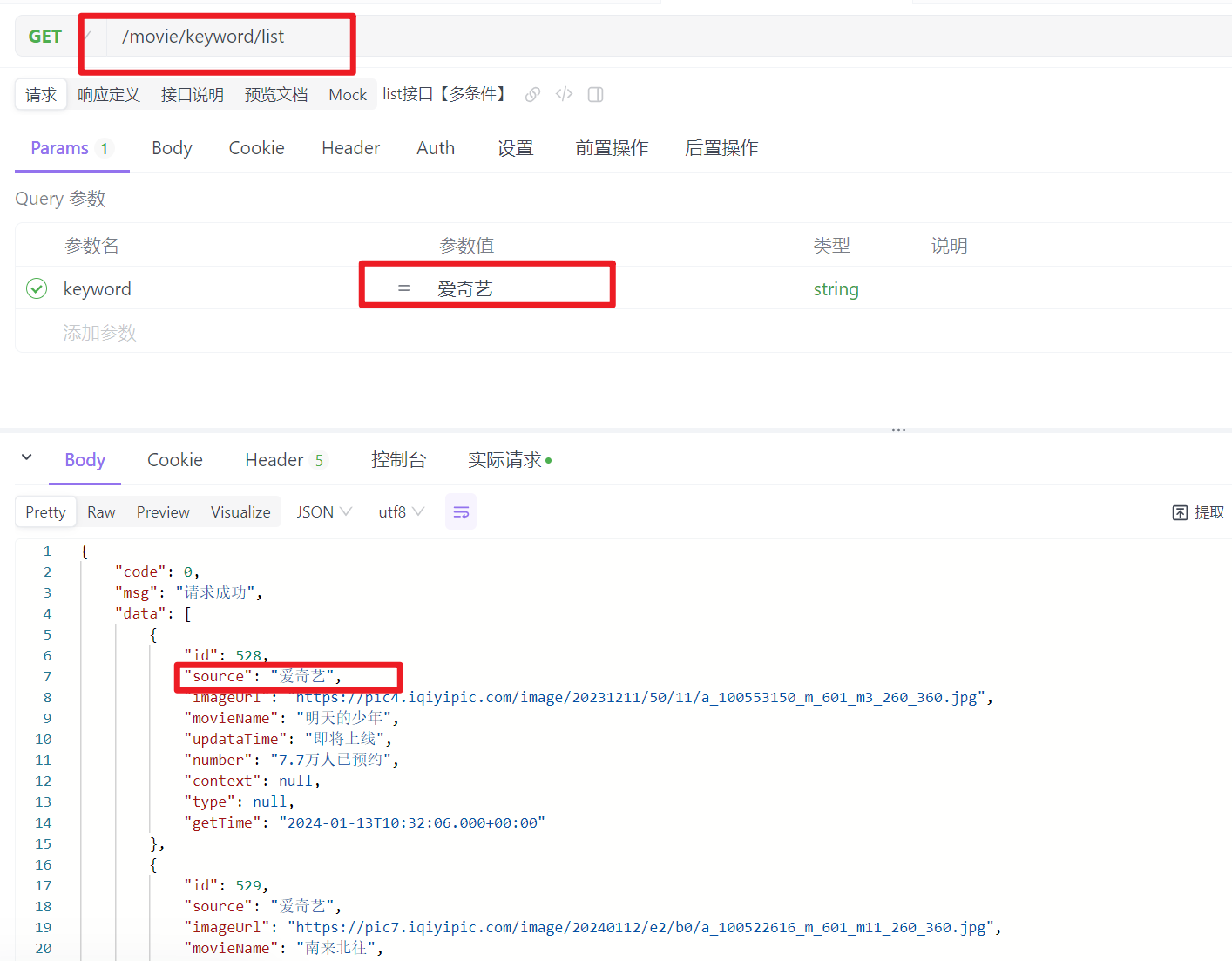This screenshot has height=961, width=1232.
Task: Click the 提取 extract icon button
Action: point(1198,512)
